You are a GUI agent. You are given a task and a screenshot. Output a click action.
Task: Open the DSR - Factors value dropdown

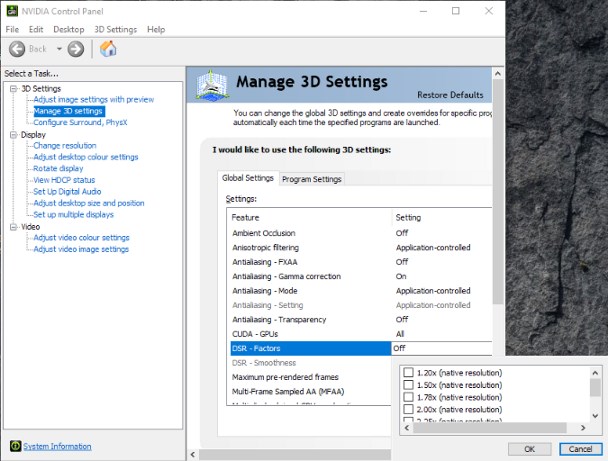click(441, 348)
